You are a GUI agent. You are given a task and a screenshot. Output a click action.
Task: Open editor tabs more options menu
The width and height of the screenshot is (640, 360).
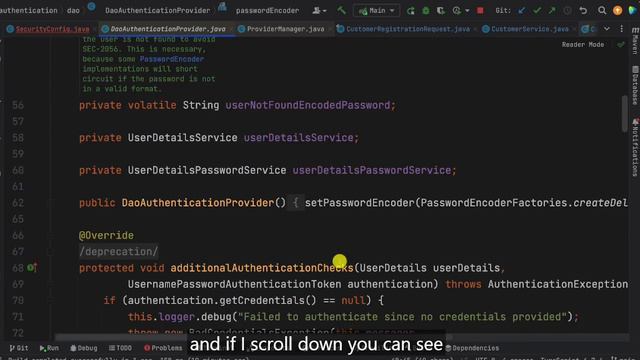622,29
